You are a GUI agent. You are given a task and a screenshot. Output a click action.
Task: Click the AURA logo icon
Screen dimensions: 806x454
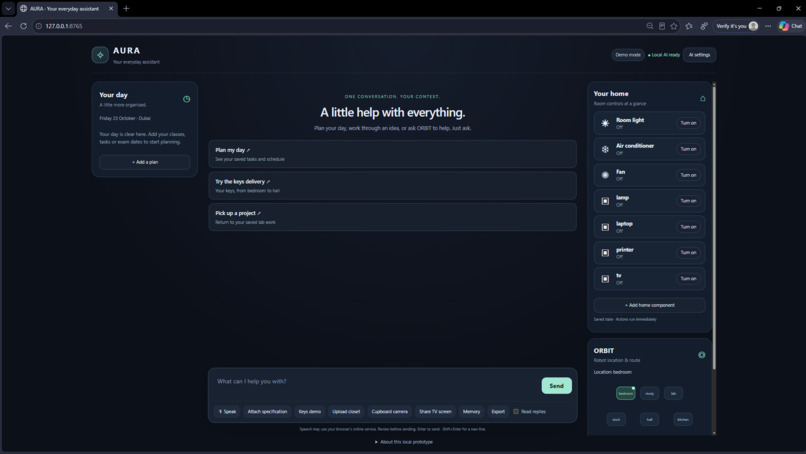click(100, 55)
